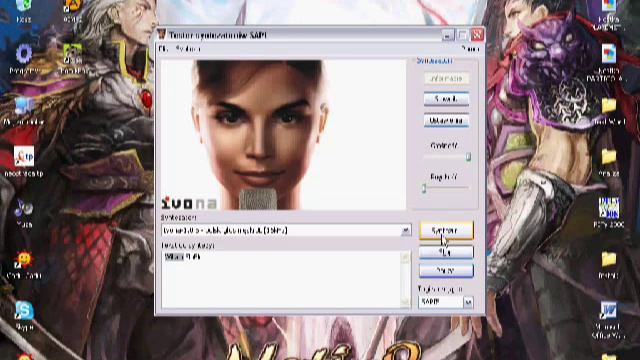Select the Skype desktop icon
640x360 pixels.
[x=24, y=311]
